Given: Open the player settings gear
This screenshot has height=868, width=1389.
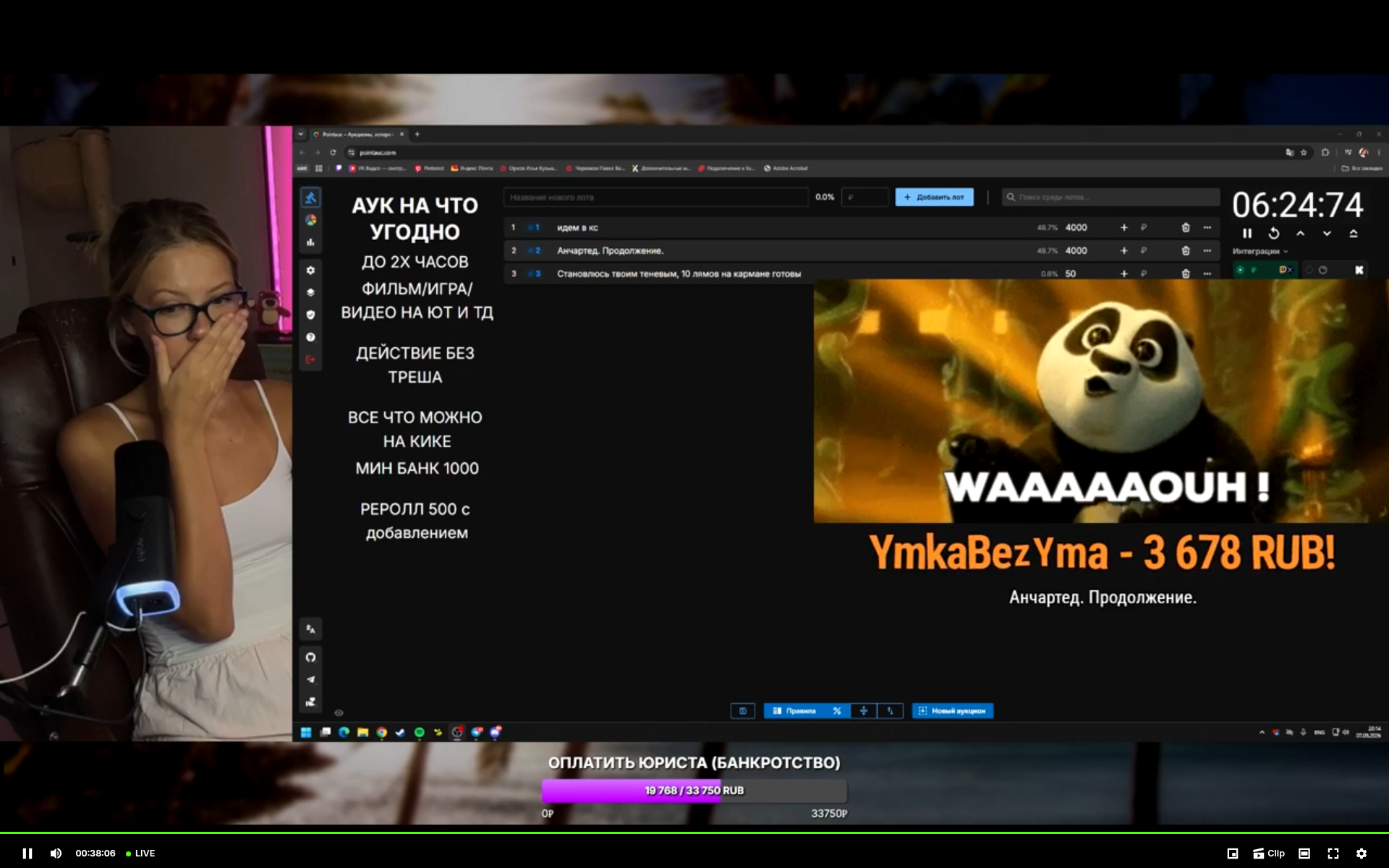Looking at the screenshot, I should tap(1362, 854).
